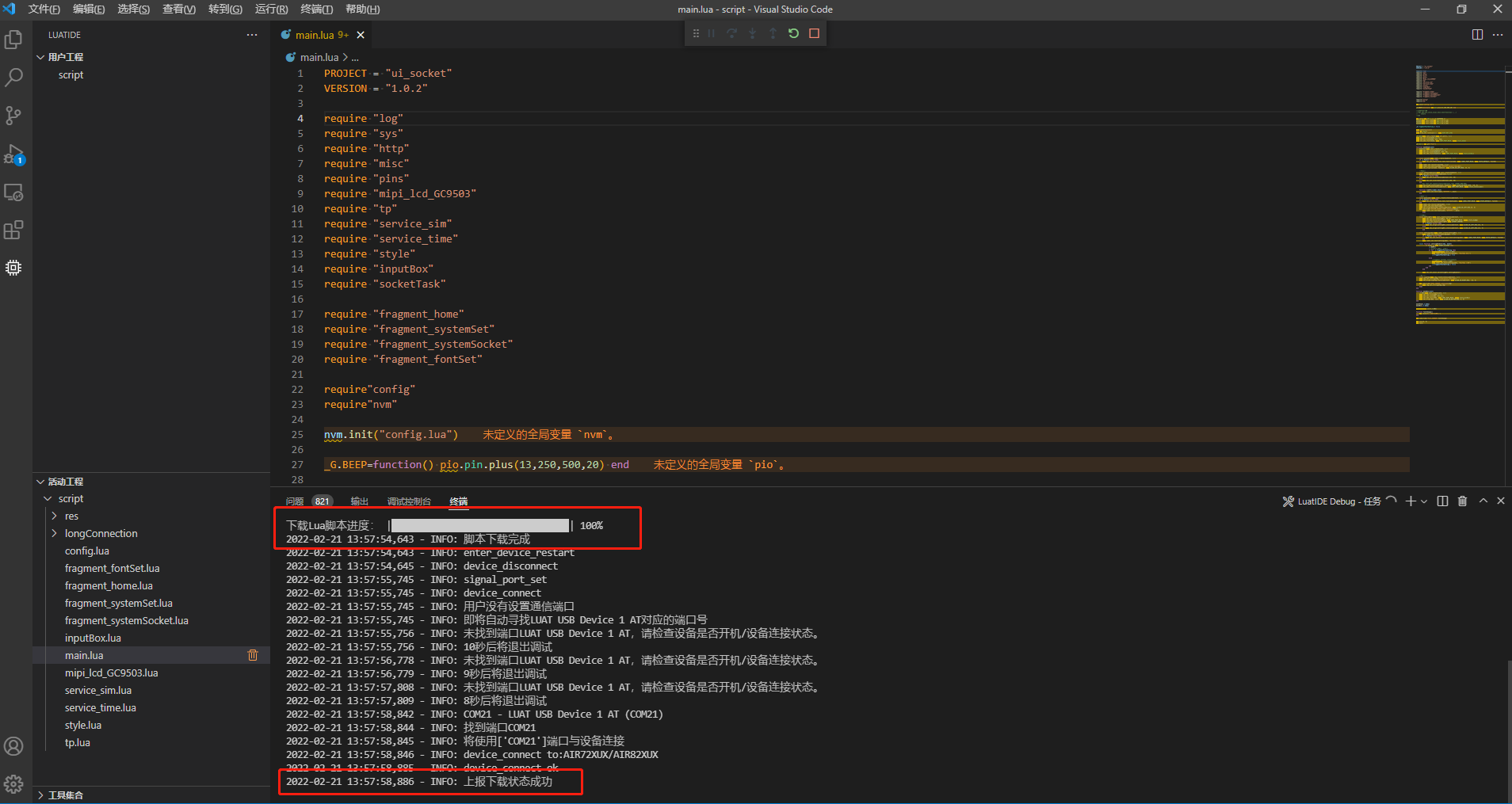Close the main.lua editor tab

tap(361, 35)
